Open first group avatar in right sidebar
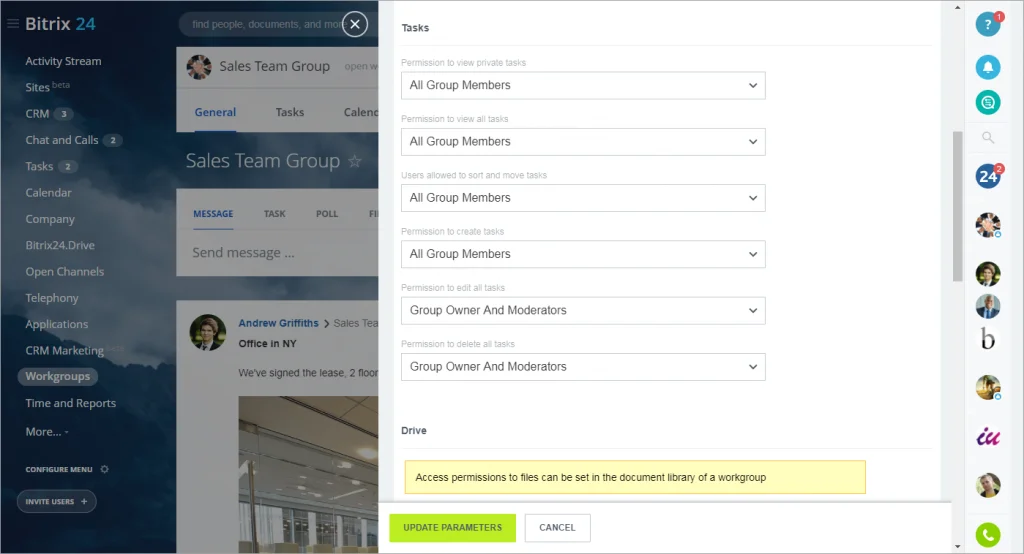 pyautogui.click(x=987, y=225)
